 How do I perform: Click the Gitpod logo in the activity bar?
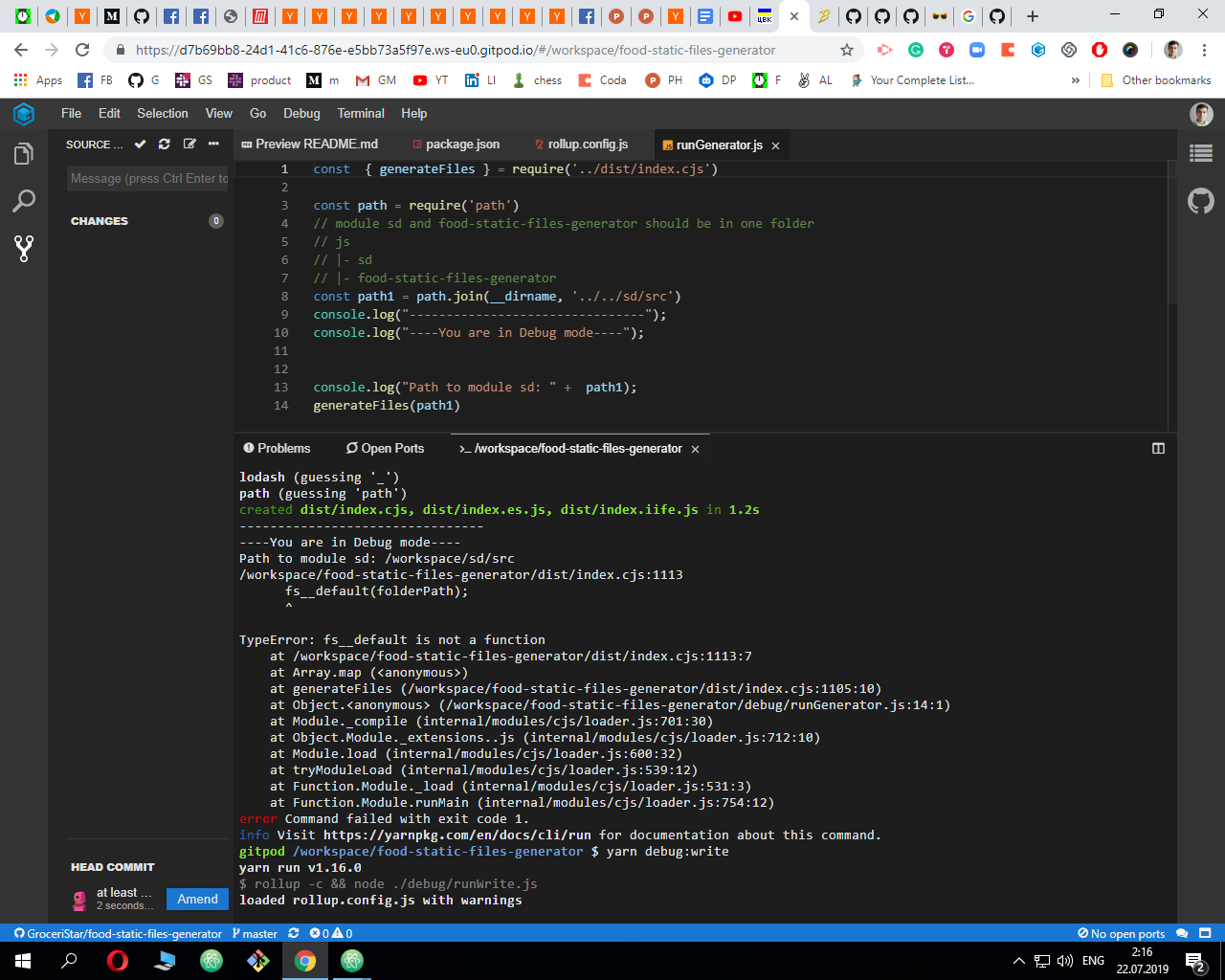coord(22,113)
